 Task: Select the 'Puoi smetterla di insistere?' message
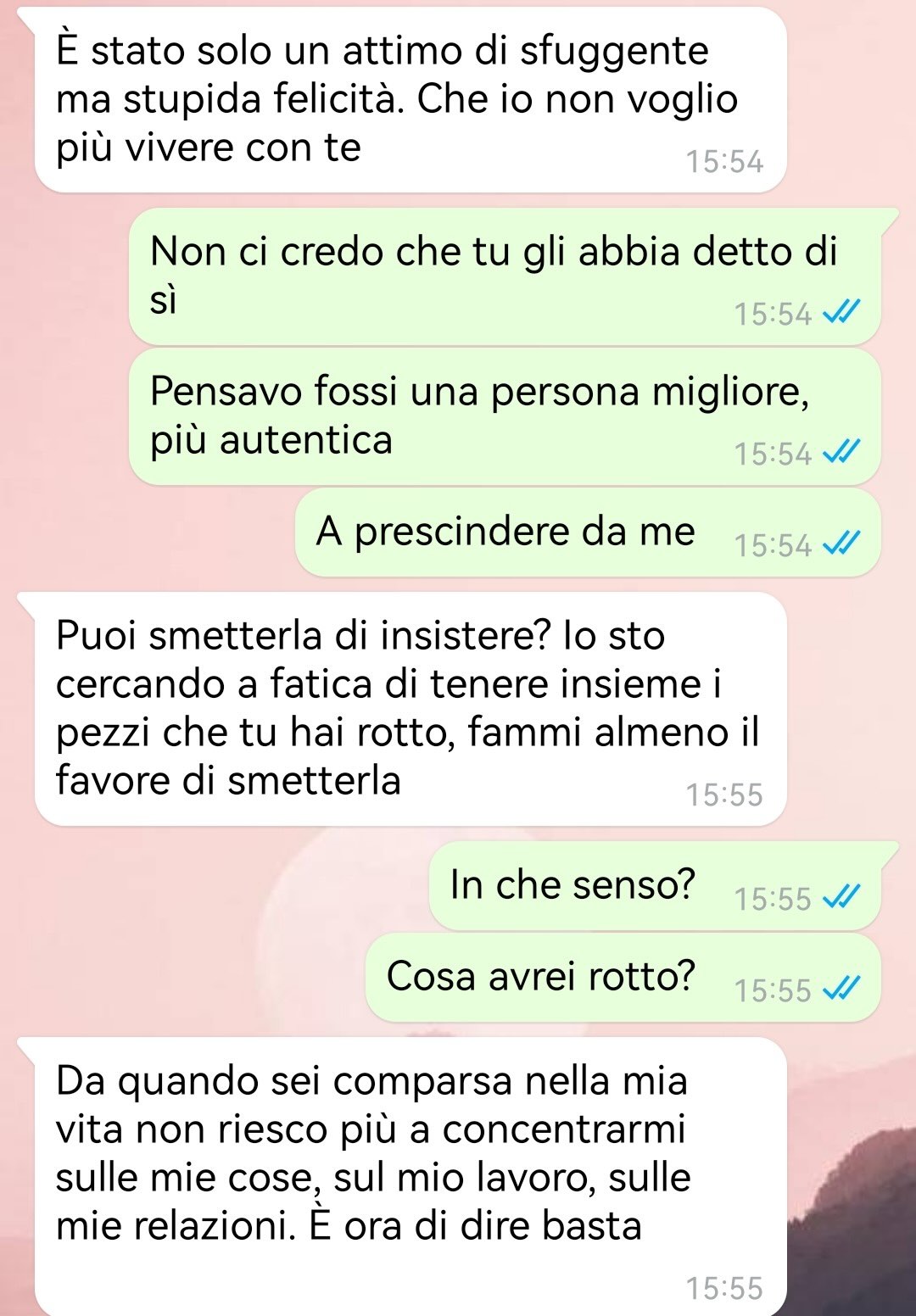click(411, 709)
